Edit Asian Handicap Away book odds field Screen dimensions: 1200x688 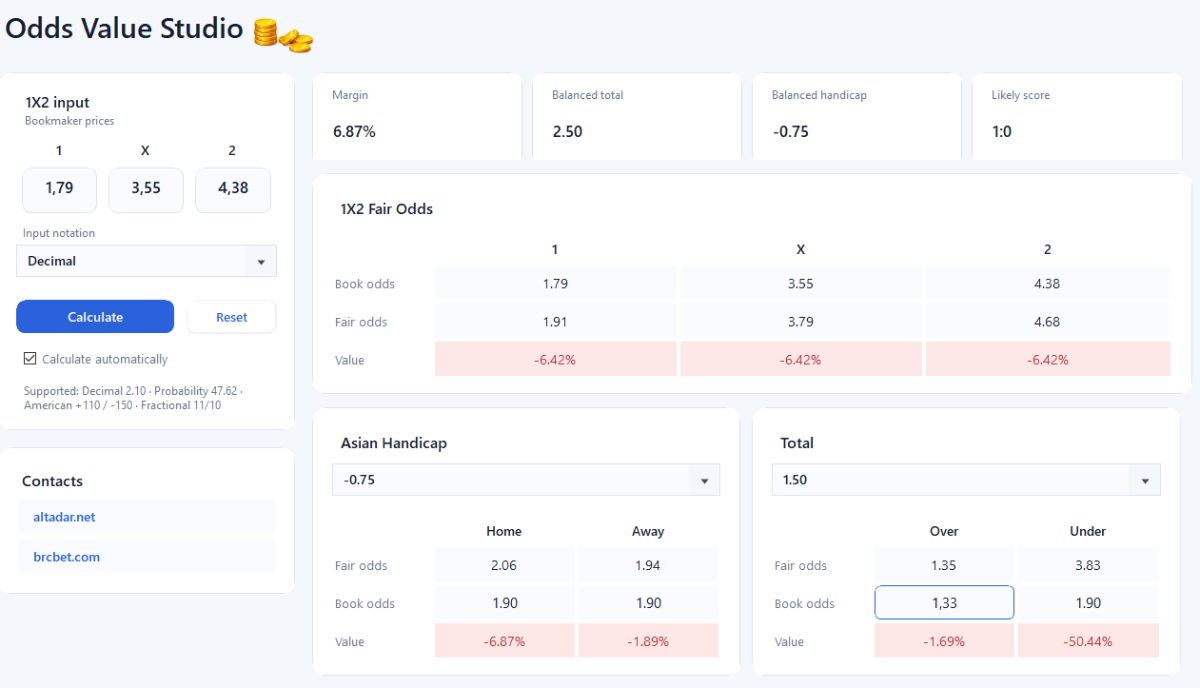[x=648, y=603]
